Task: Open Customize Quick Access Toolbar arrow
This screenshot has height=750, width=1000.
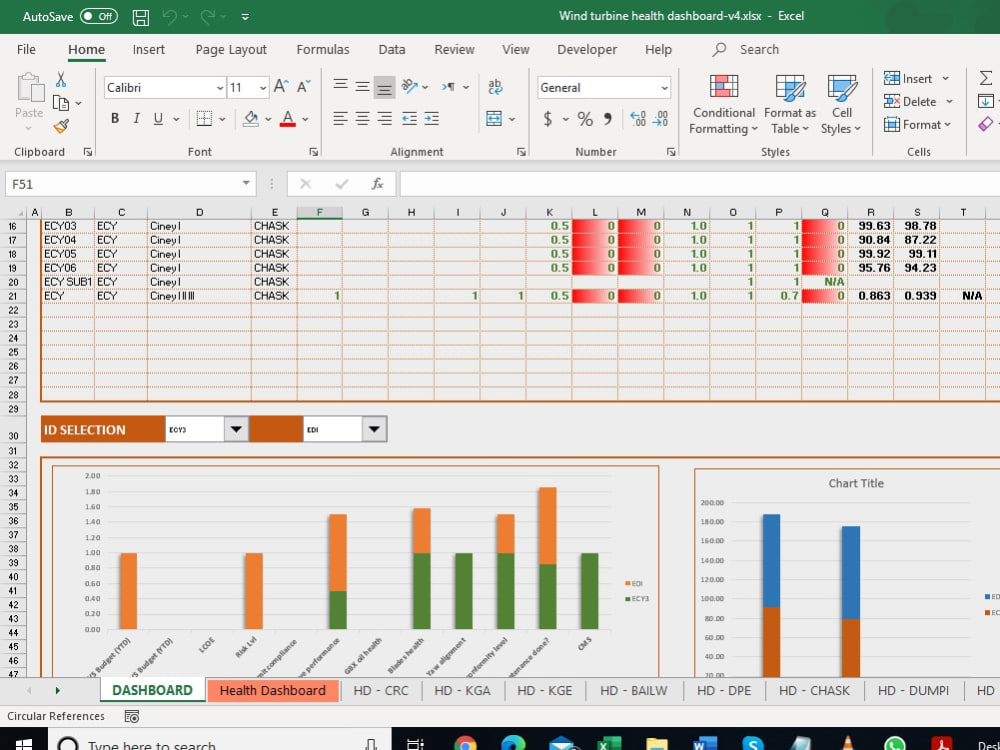Action: pyautogui.click(x=245, y=17)
